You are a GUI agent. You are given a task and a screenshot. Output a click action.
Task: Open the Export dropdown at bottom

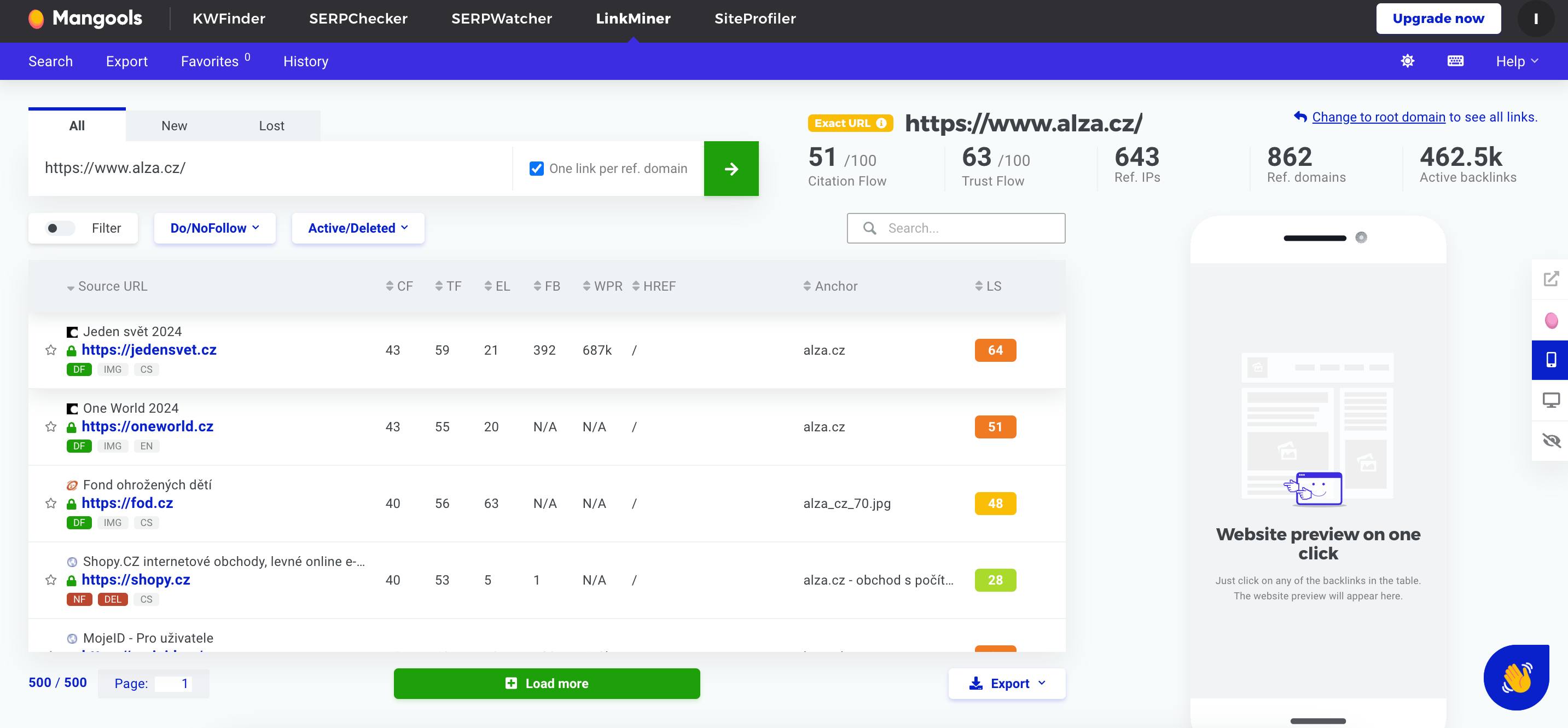click(1007, 684)
